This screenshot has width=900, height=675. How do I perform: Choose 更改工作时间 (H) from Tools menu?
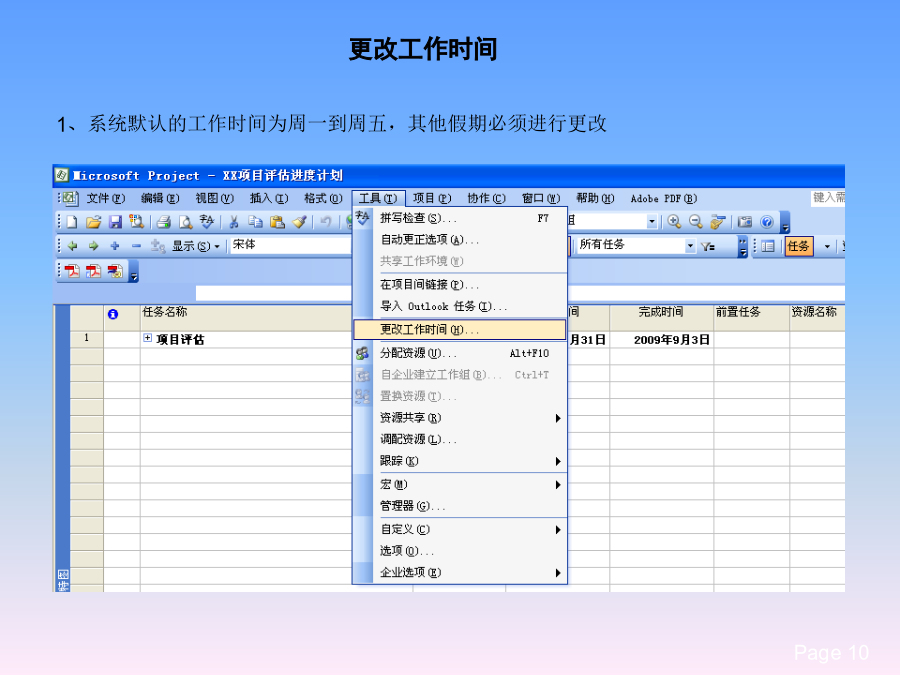[460, 329]
